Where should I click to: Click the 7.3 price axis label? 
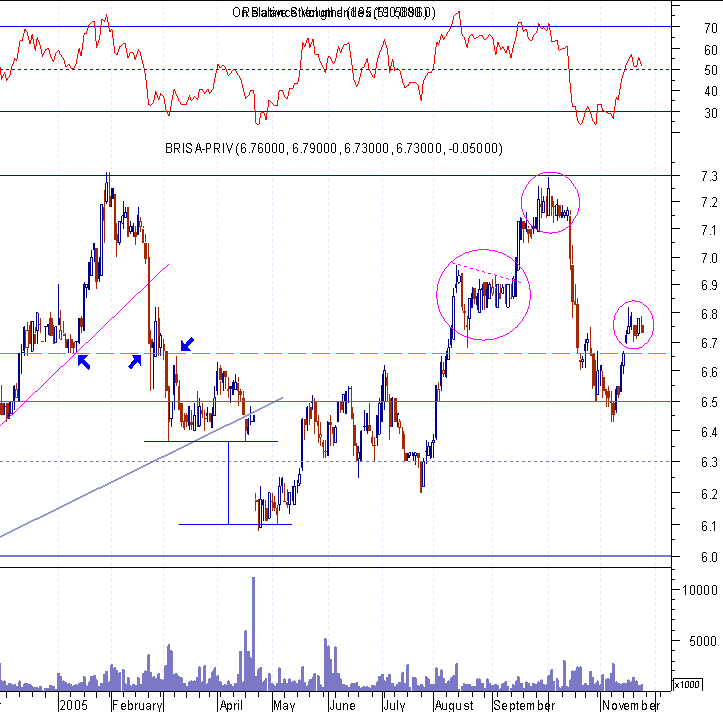(709, 176)
